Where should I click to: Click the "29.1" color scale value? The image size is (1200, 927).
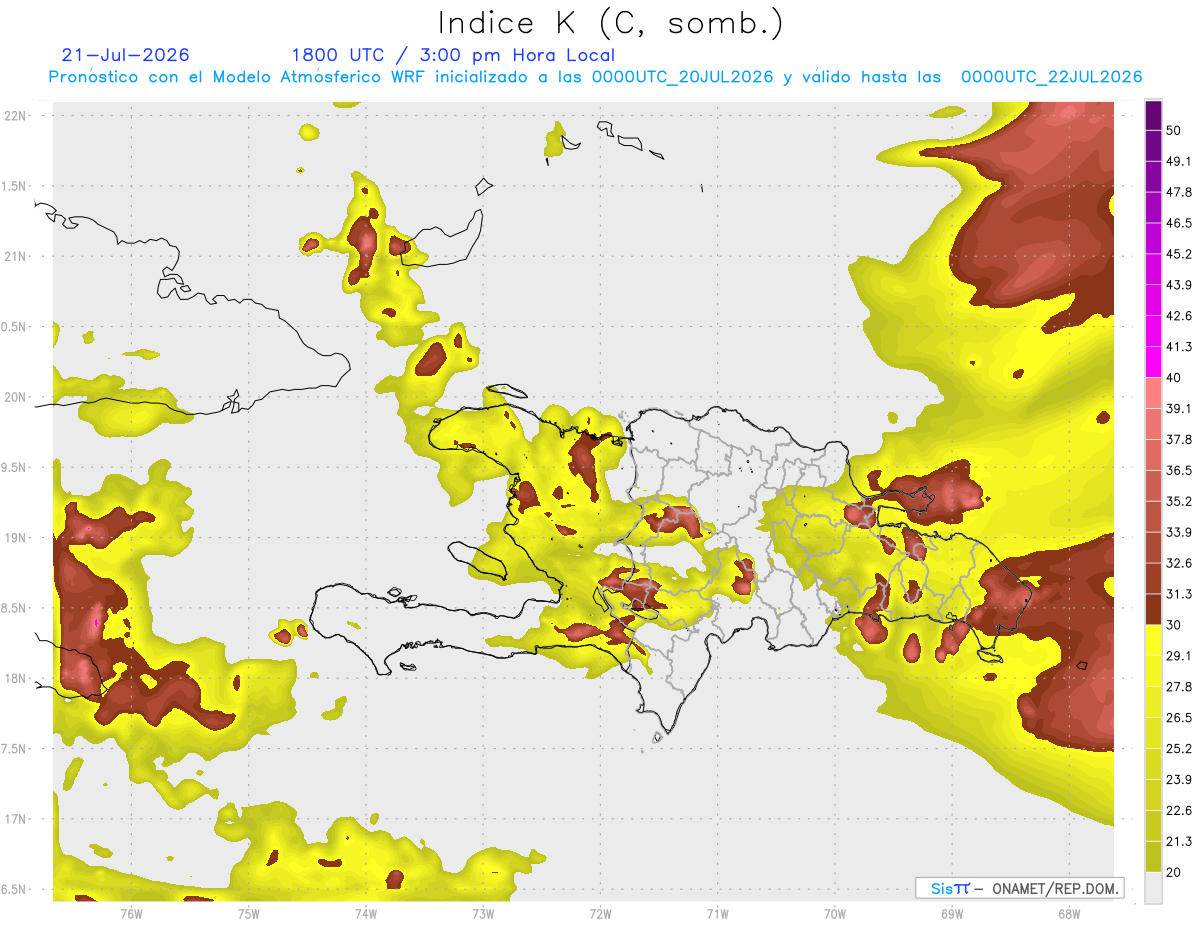pyautogui.click(x=1179, y=656)
